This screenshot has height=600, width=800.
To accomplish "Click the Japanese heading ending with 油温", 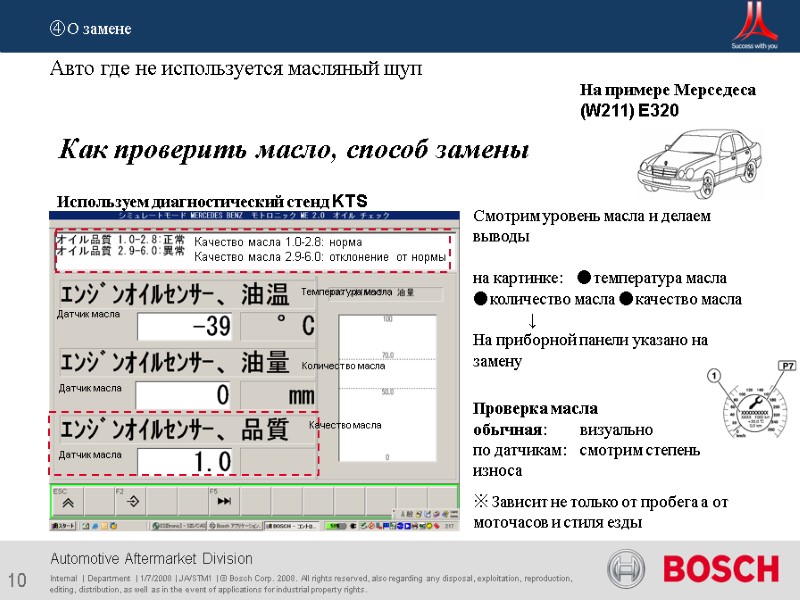I will [x=174, y=294].
